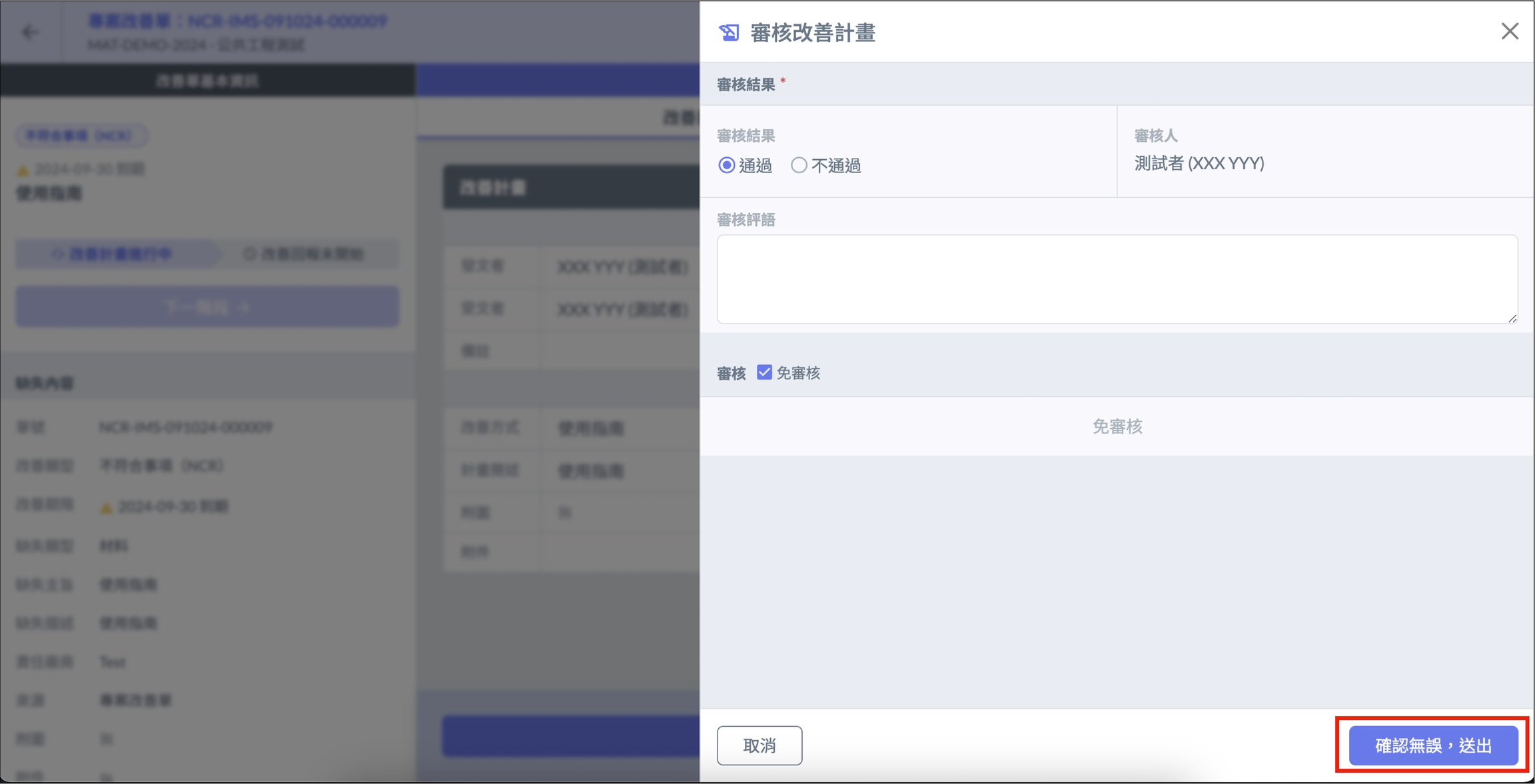Click the warning icon in 改善期限 row
The width and height of the screenshot is (1535, 784).
[x=105, y=508]
